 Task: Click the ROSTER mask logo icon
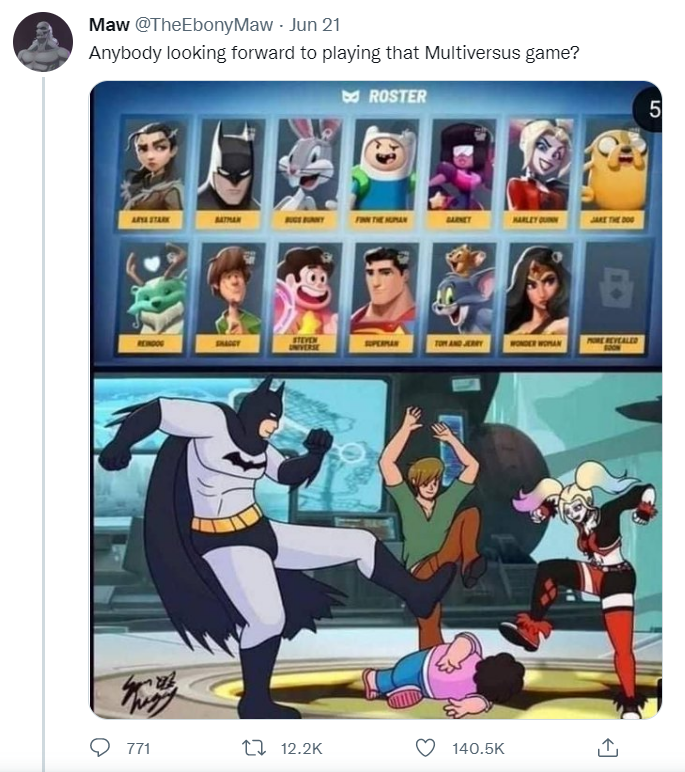351,96
